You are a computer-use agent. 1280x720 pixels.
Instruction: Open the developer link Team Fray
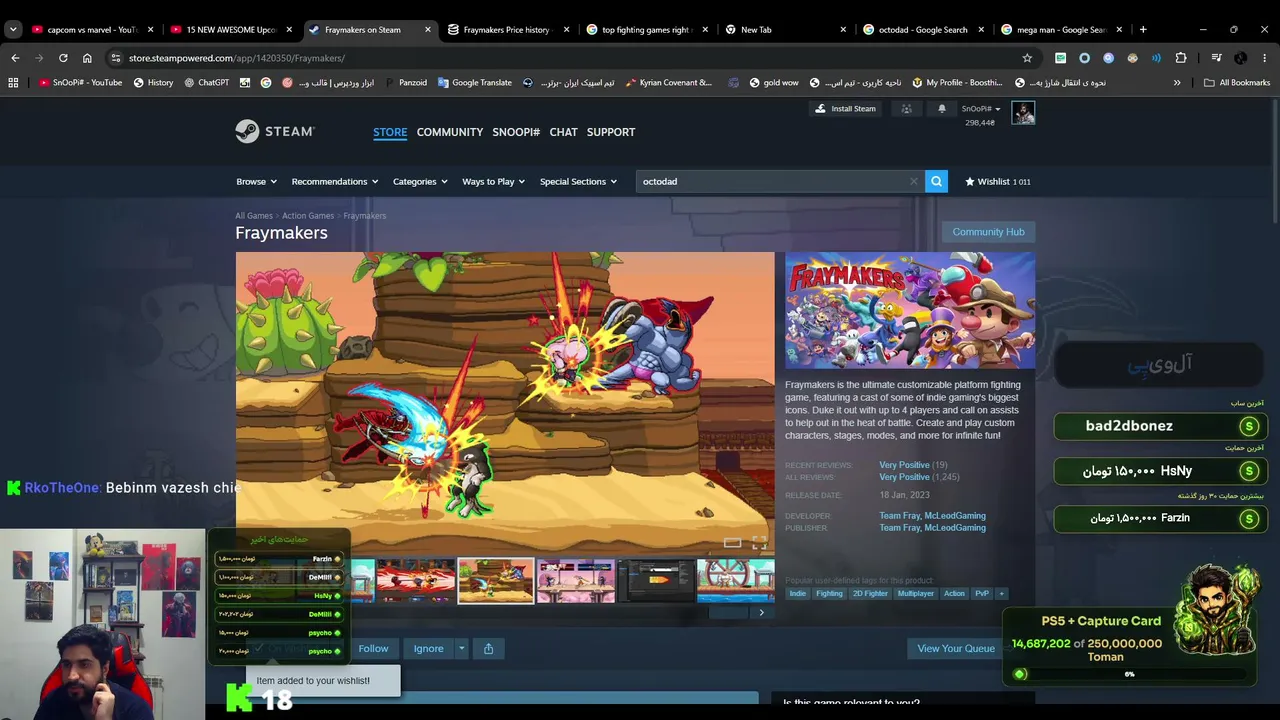[x=900, y=516]
